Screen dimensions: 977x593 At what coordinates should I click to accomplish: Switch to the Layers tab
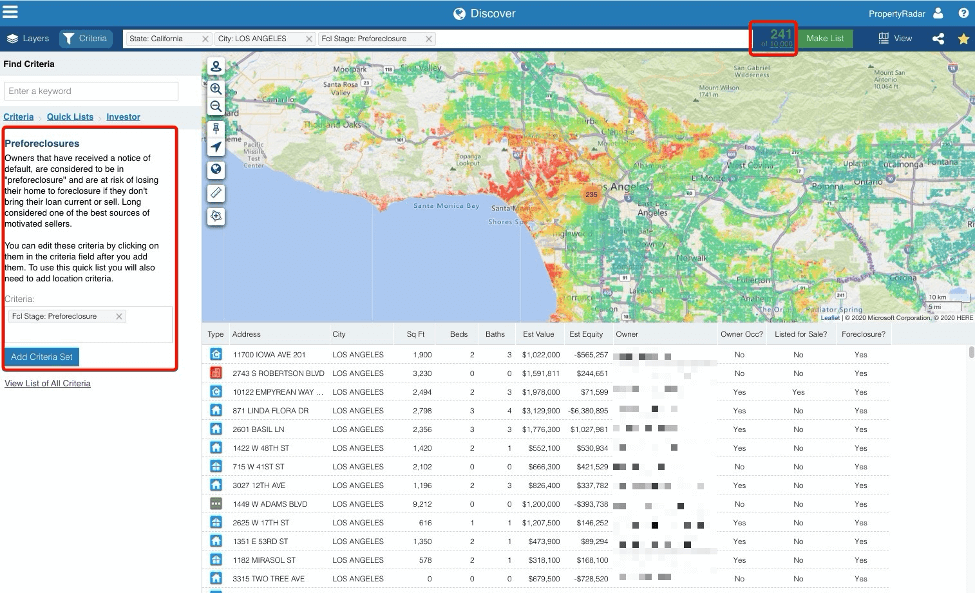[x=28, y=39]
